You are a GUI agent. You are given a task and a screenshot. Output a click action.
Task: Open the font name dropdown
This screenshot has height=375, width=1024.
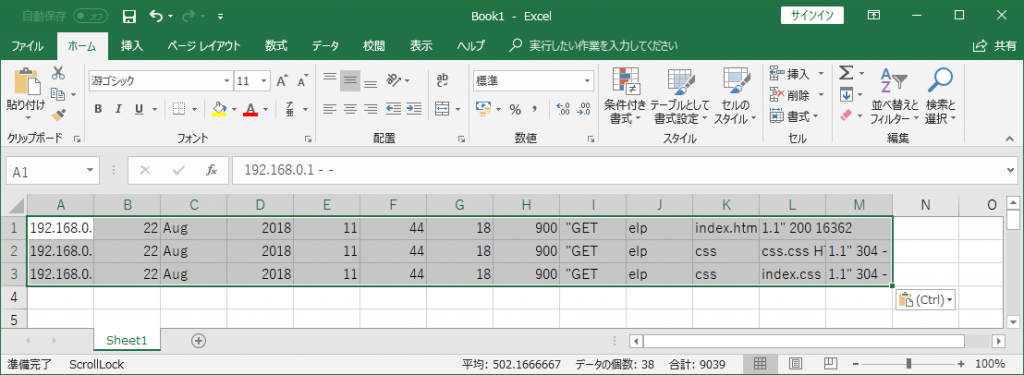227,81
